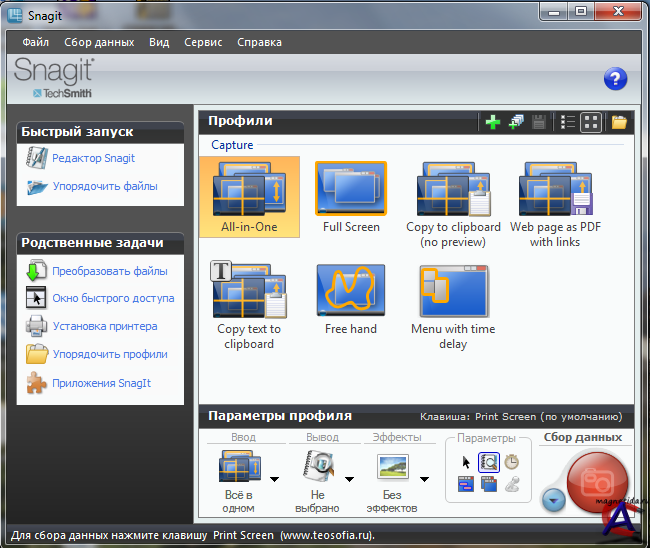The width and height of the screenshot is (650, 548).
Task: Open the Справка menu
Action: 260,42
